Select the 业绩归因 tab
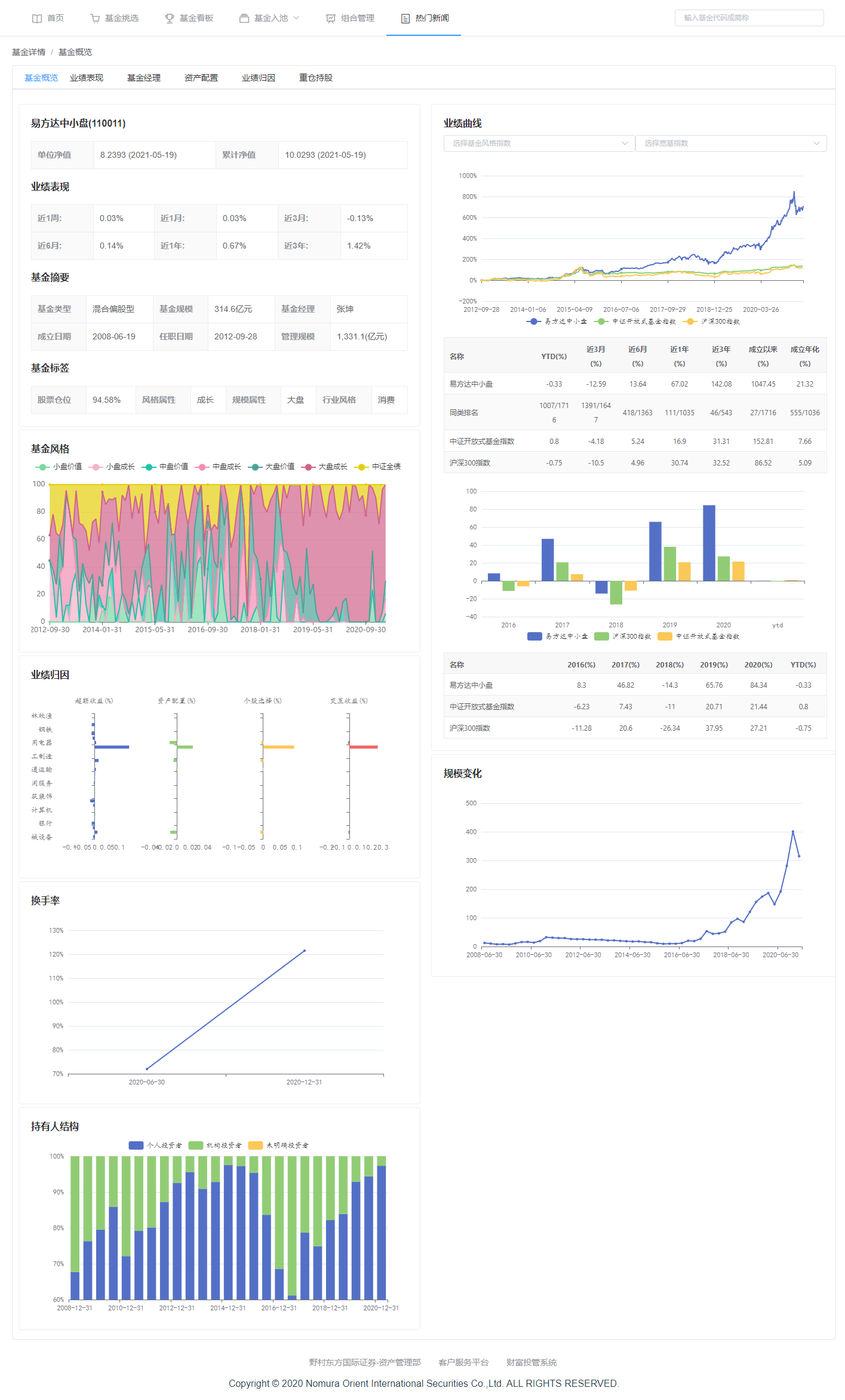Image resolution: width=845 pixels, height=1400 pixels. pos(259,78)
